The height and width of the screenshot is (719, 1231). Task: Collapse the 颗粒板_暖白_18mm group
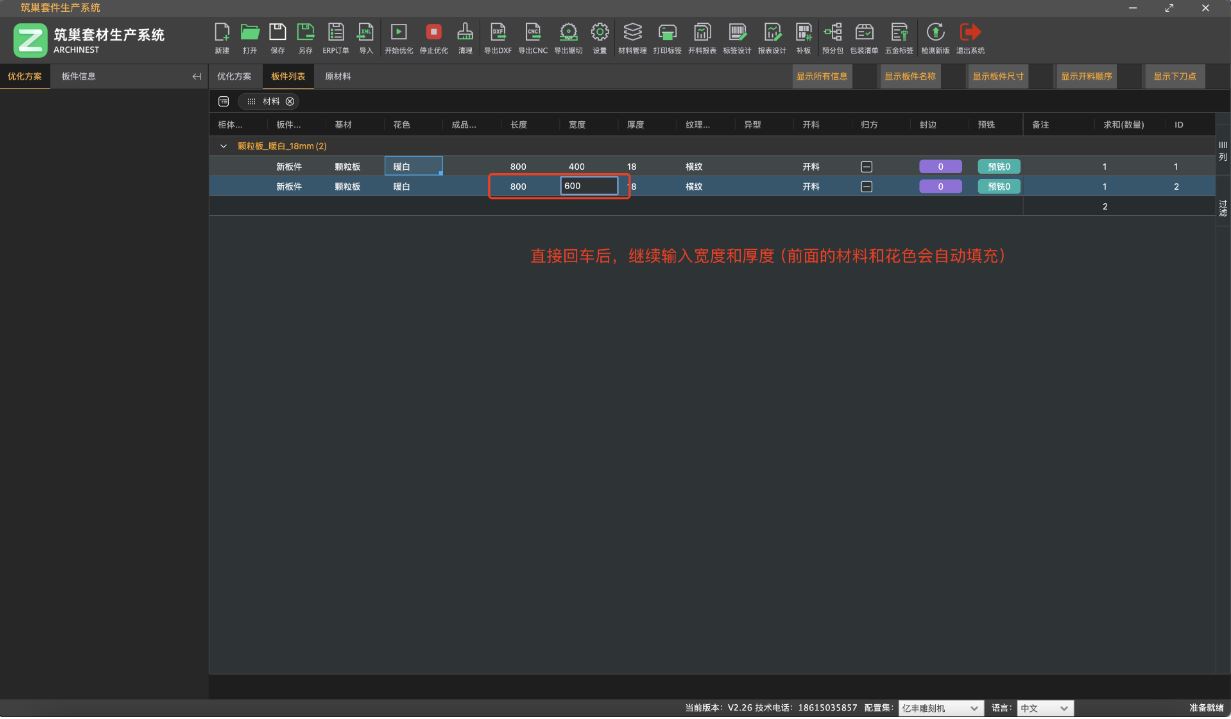[x=224, y=147]
